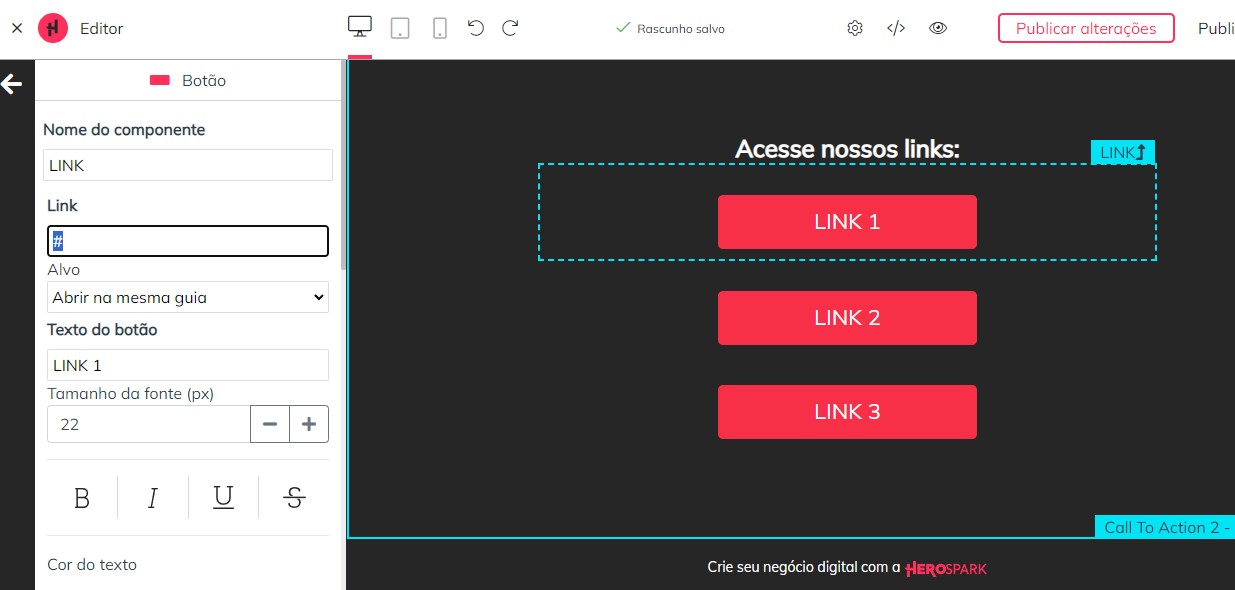The image size is (1235, 590).
Task: Undo the last change
Action: point(474,27)
